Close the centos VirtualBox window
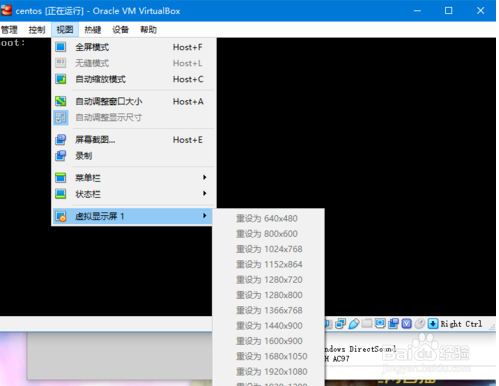 pos(480,11)
